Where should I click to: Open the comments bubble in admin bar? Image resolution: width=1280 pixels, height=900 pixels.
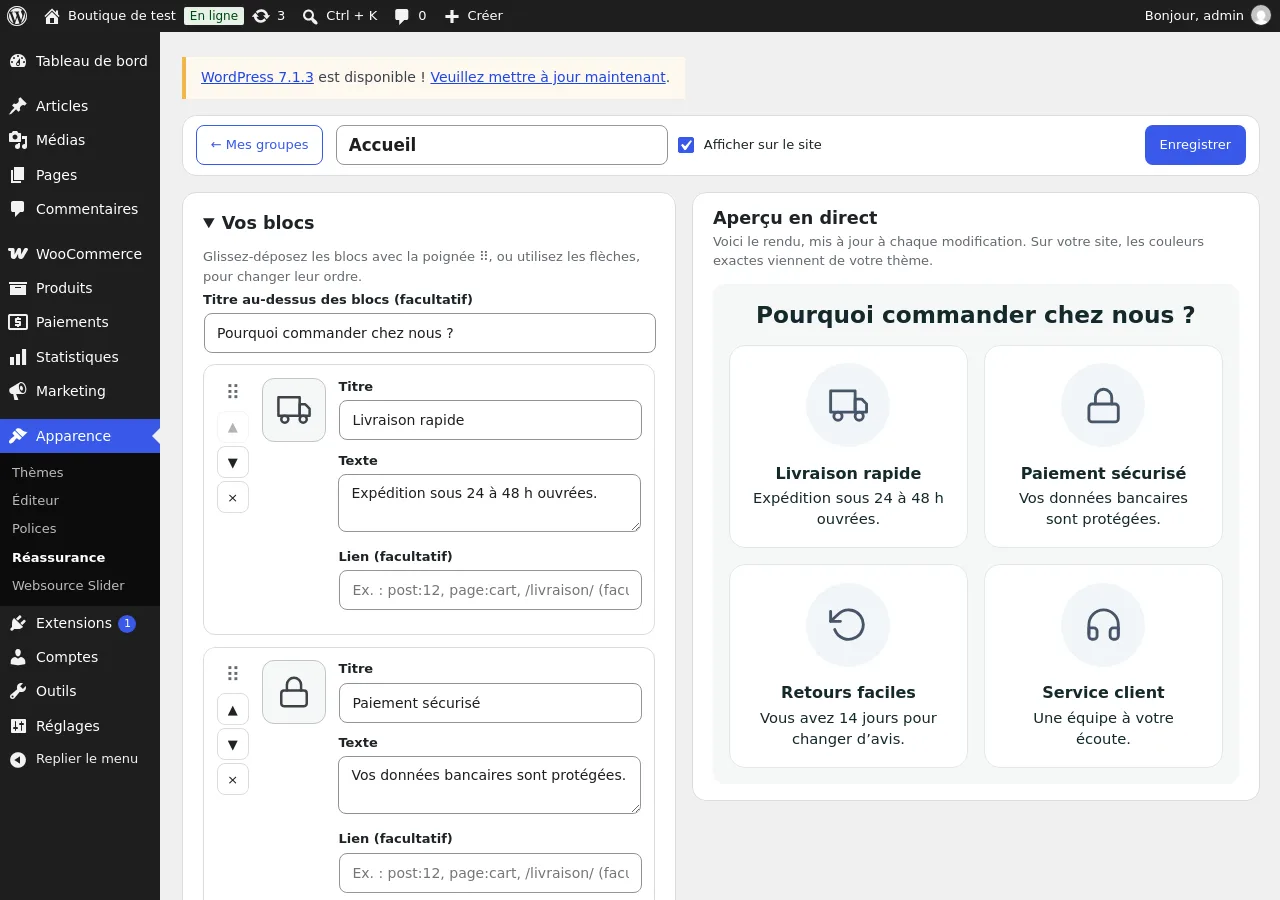tap(410, 16)
